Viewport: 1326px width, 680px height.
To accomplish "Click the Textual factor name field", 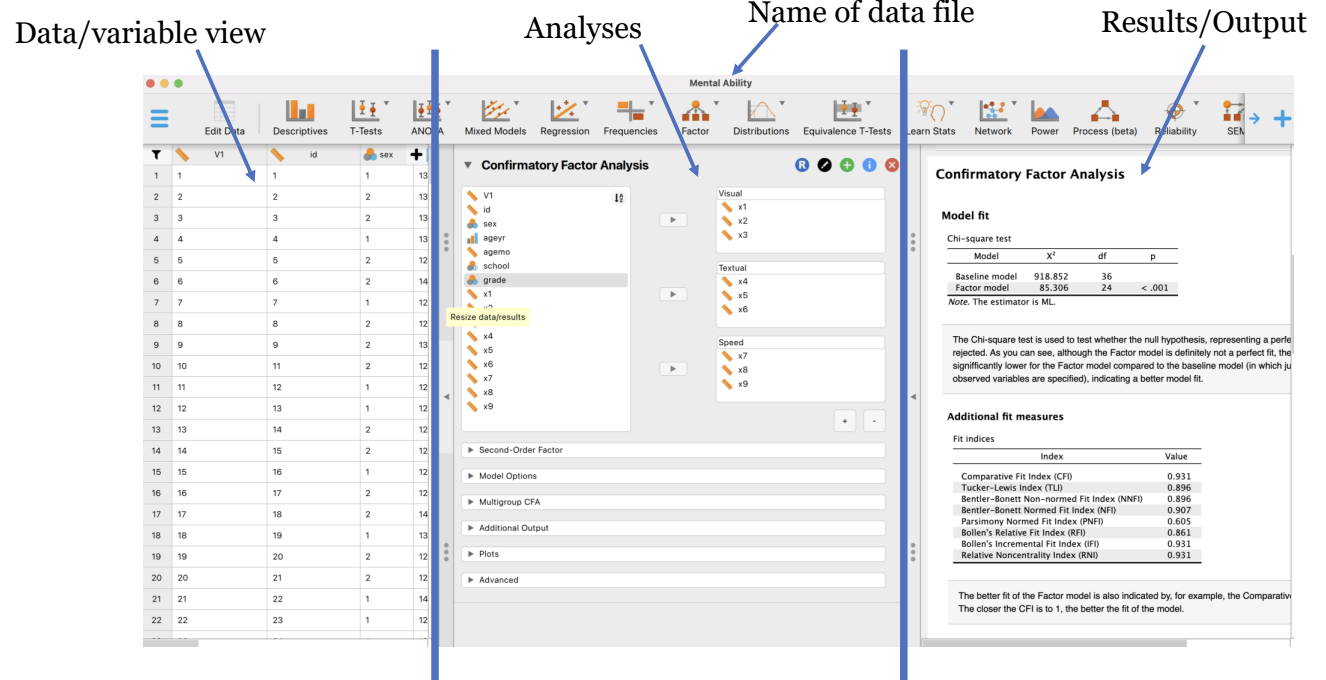I will [x=800, y=268].
